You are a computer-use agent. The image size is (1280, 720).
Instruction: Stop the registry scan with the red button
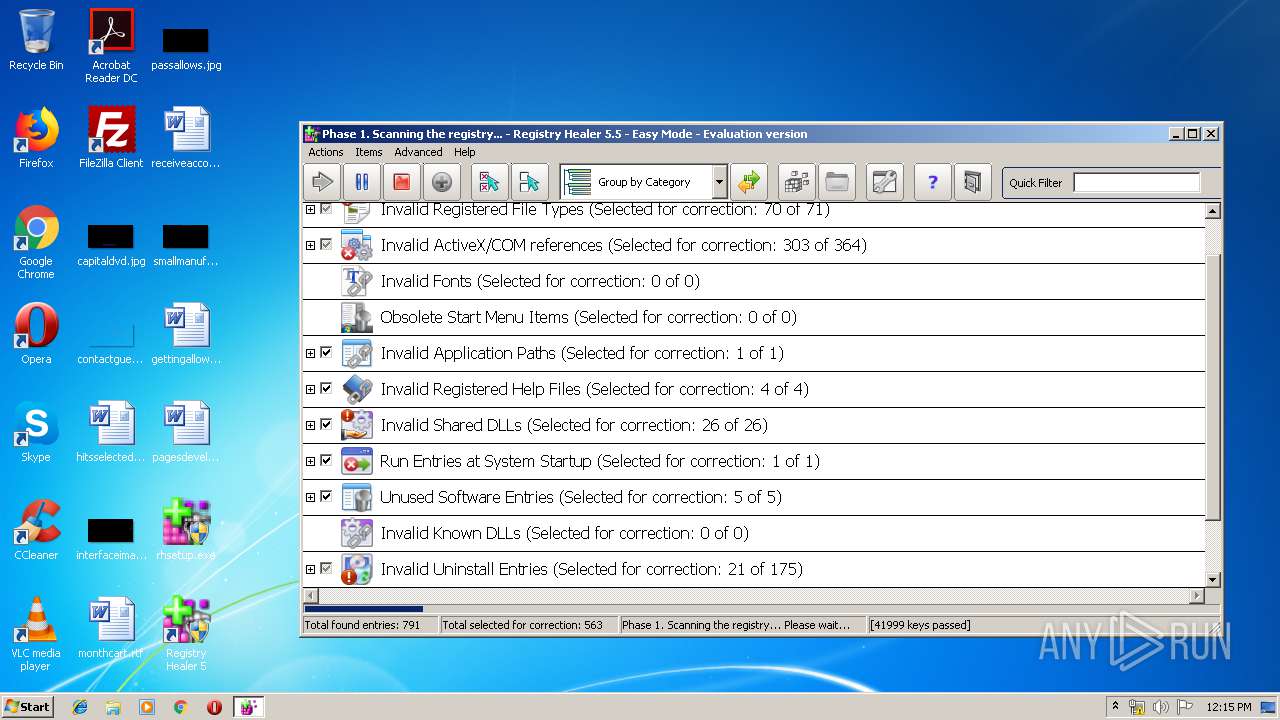click(402, 182)
